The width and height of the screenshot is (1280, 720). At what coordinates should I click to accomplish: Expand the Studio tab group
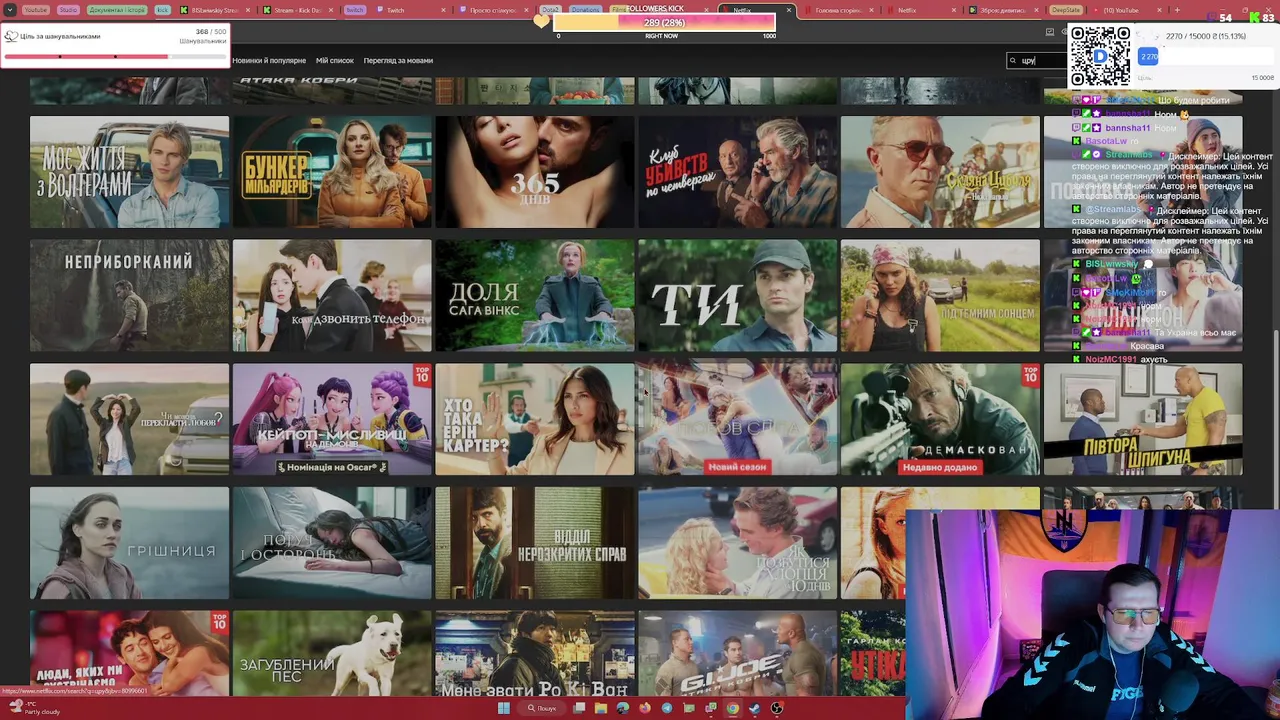68,10
